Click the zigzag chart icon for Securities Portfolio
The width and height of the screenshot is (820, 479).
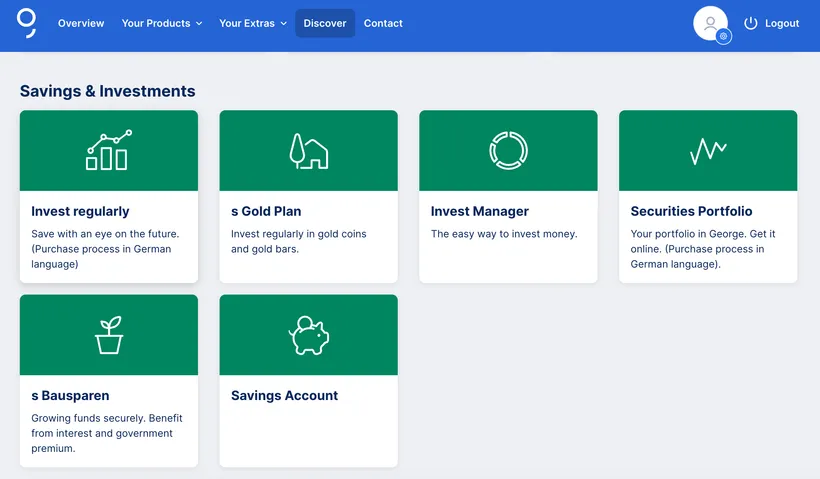coord(708,151)
